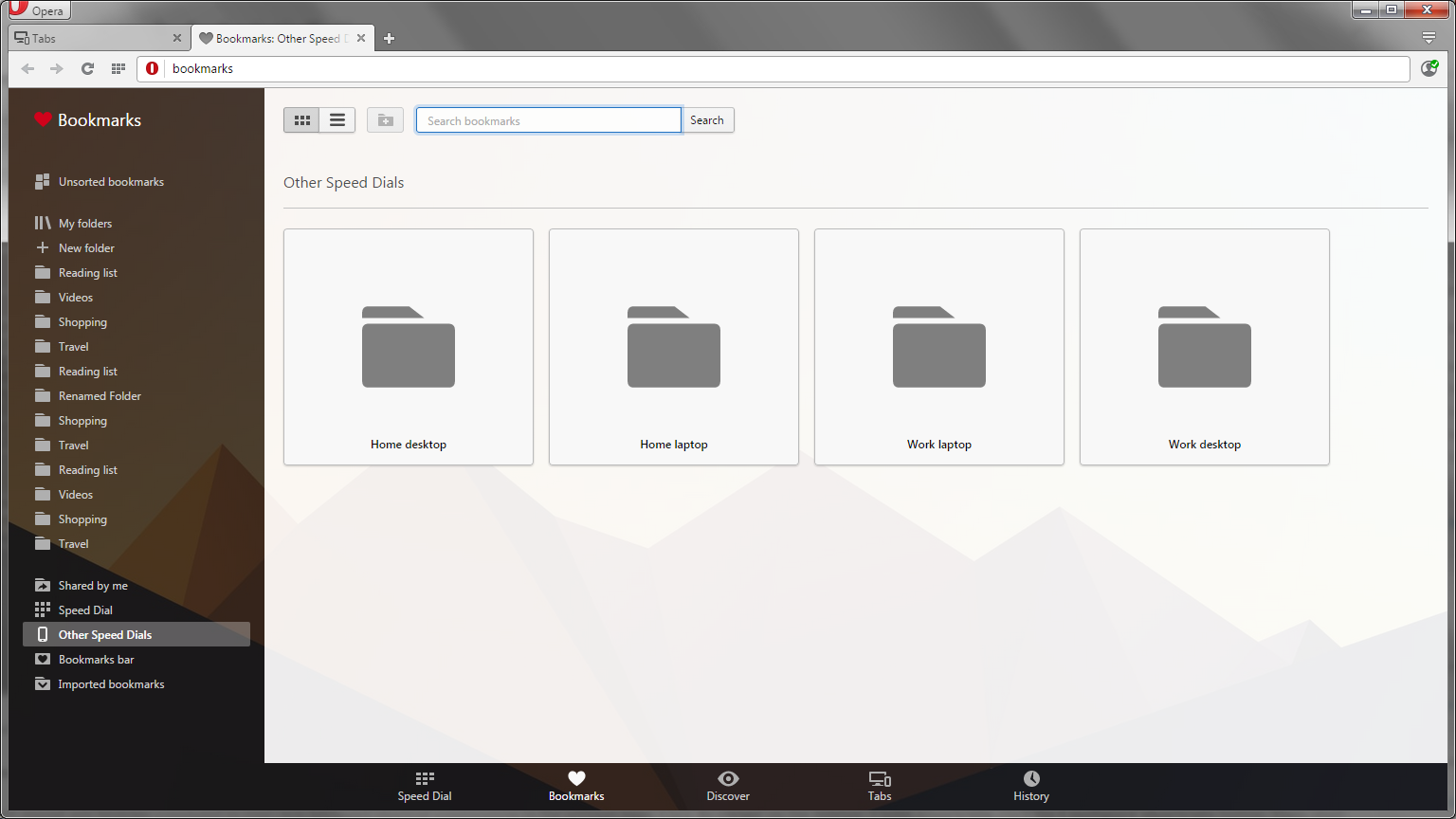Open the Speed Dial from the bottom bar
Image resolution: width=1456 pixels, height=819 pixels.
point(424,786)
